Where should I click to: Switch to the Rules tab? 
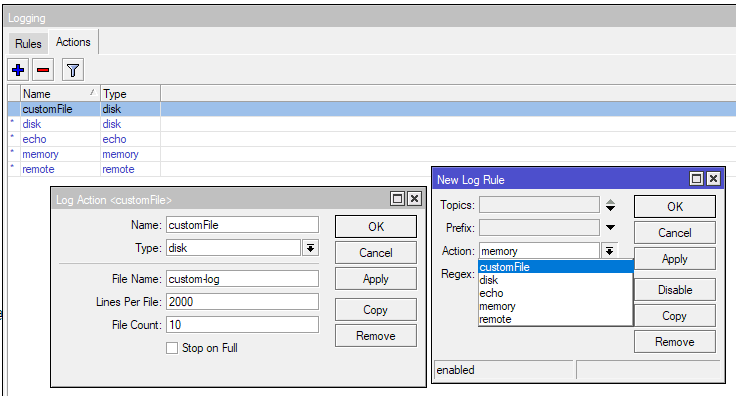[x=28, y=44]
